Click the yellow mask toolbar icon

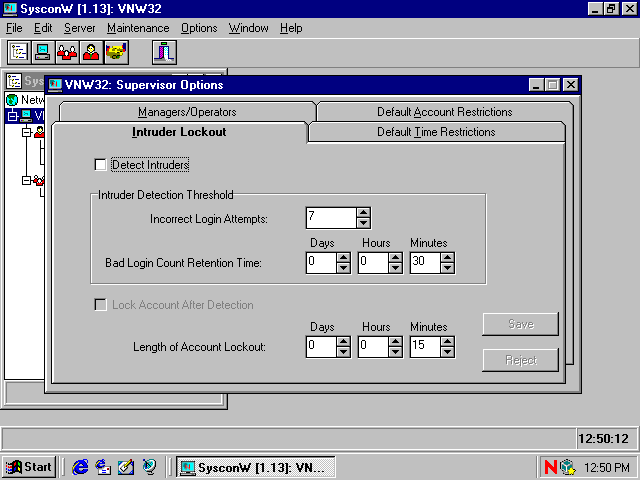(x=116, y=52)
